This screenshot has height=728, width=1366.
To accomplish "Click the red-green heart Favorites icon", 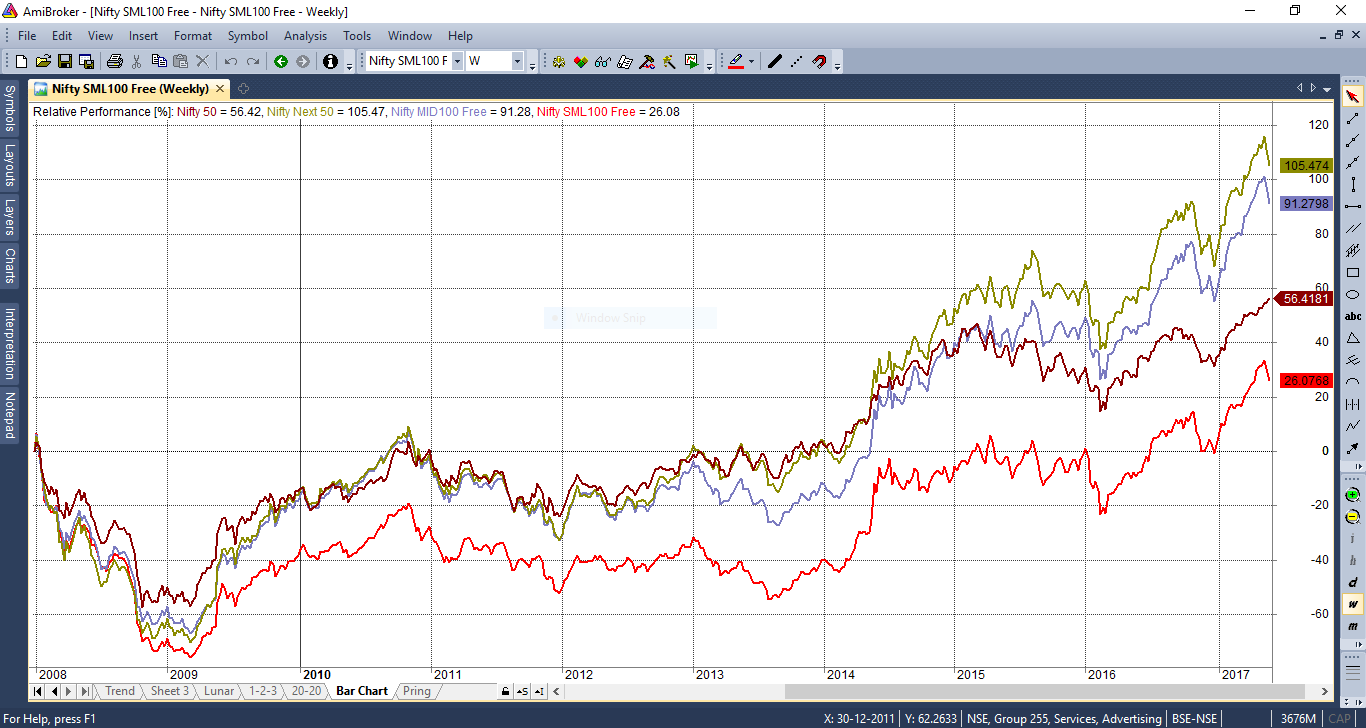I will pyautogui.click(x=581, y=61).
